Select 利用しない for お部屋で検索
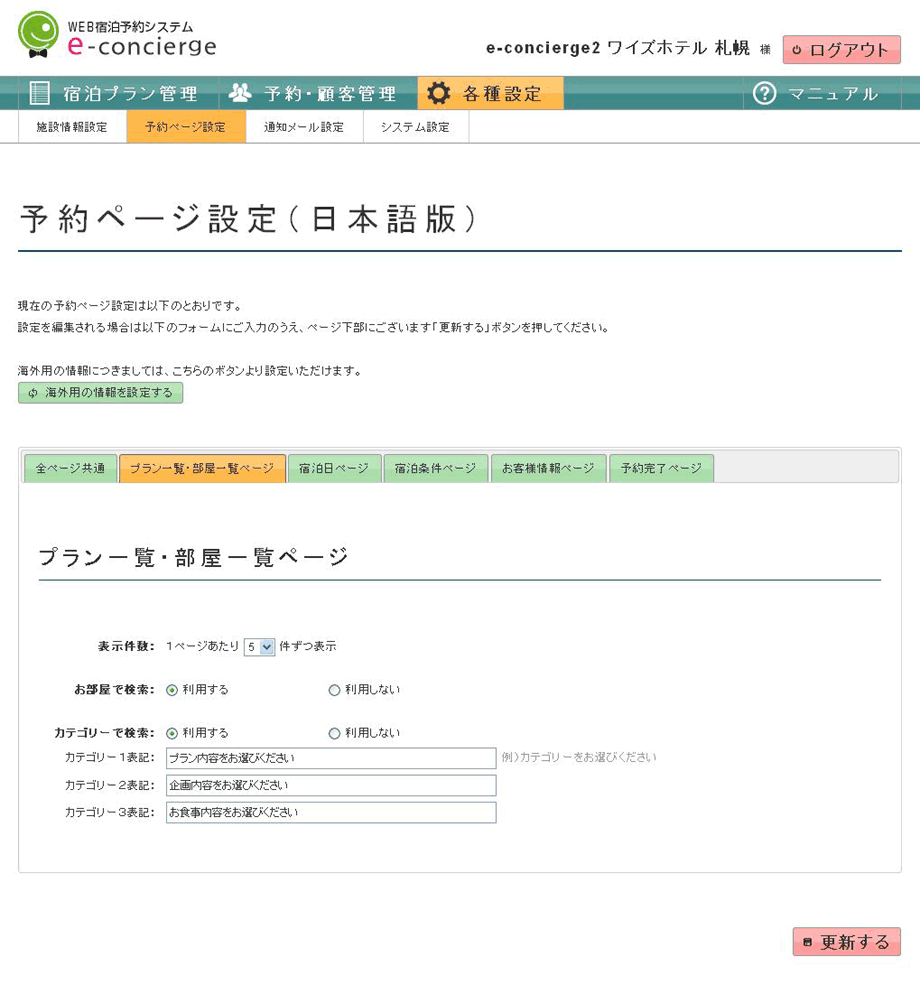Screen dimensions: 920x990 [x=334, y=690]
